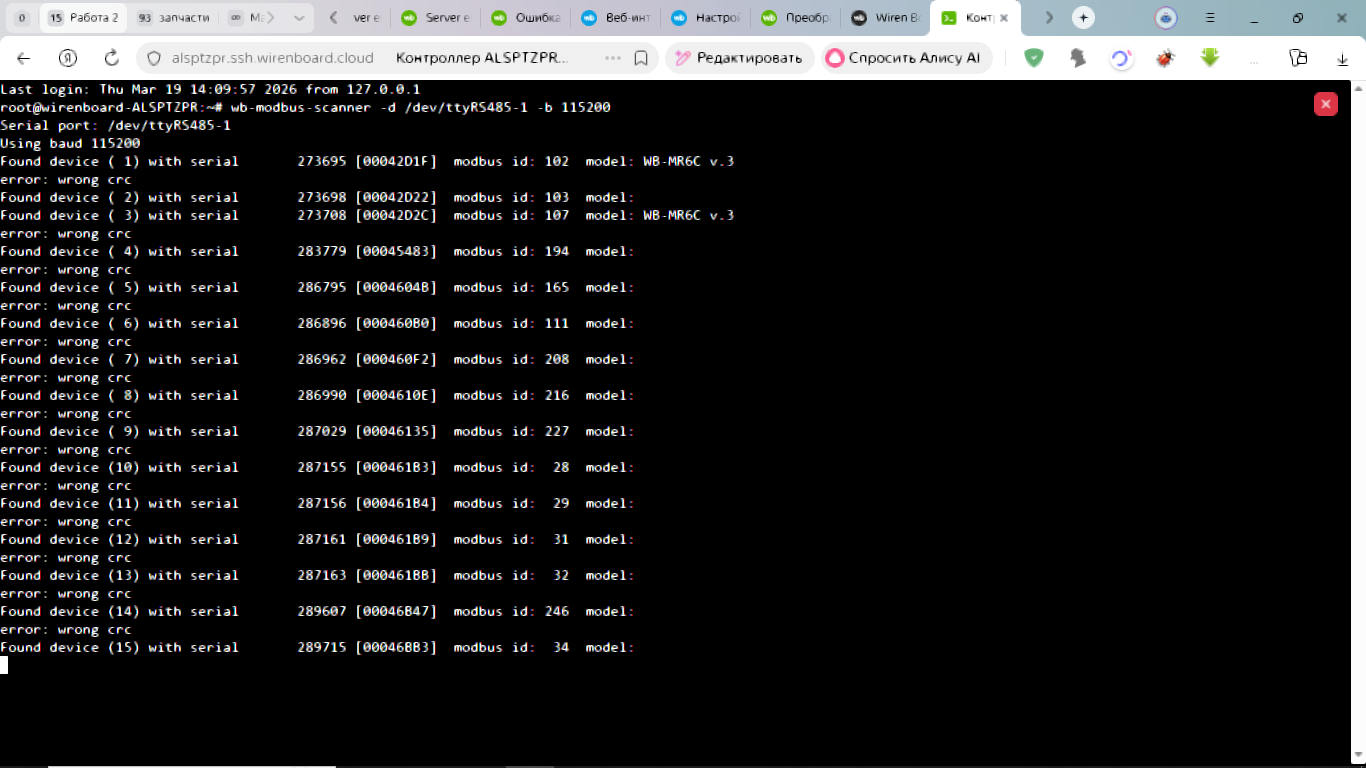Click the ladybug extension icon
Screen dimensions: 1366x768
(1164, 58)
